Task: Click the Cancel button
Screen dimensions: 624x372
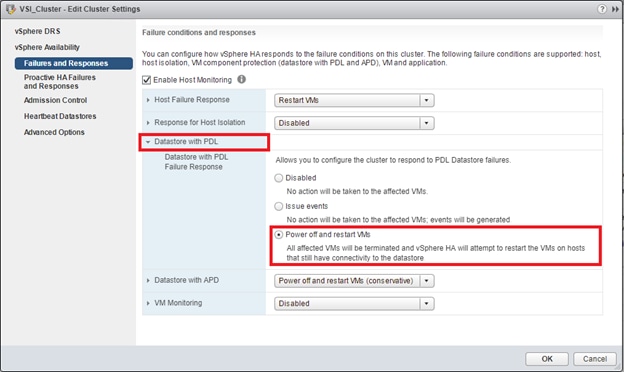Action: coord(595,359)
